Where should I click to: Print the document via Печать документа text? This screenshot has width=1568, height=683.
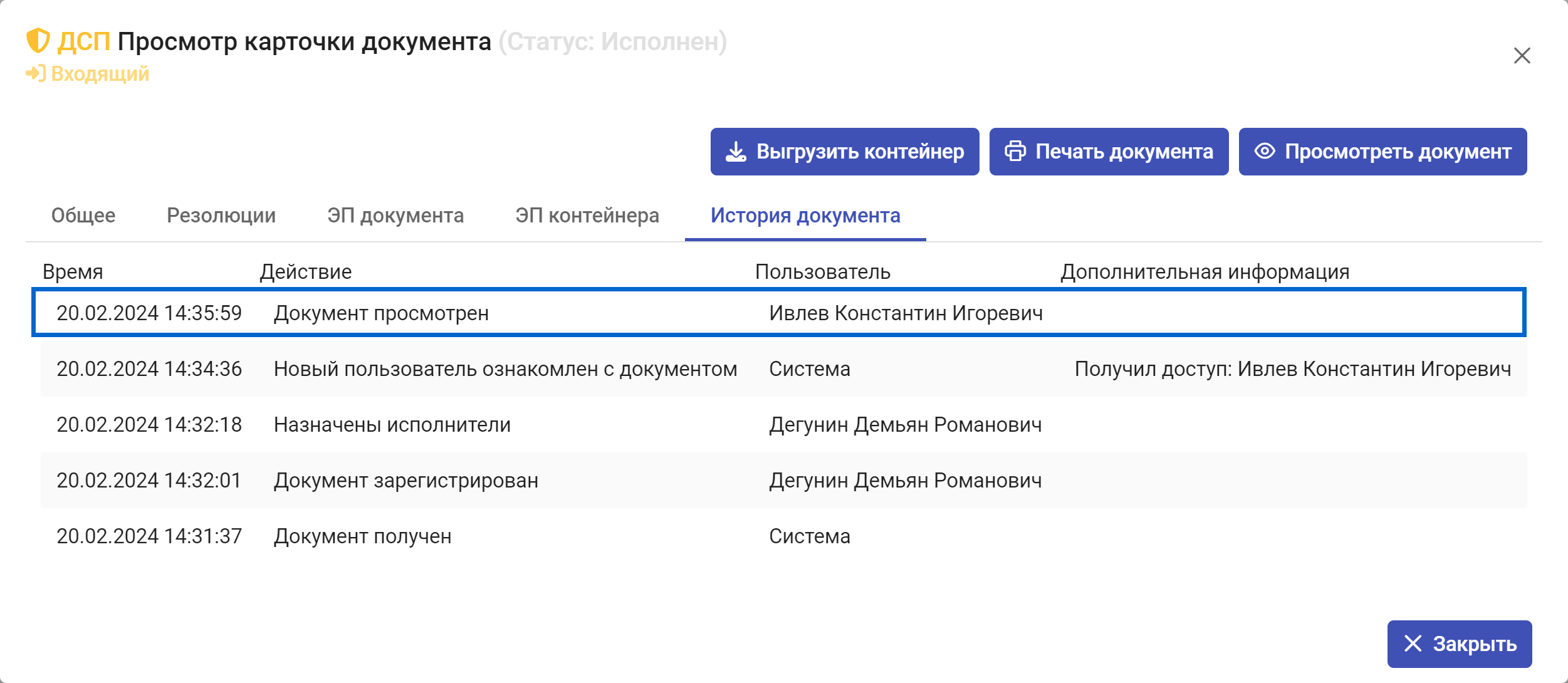point(1124,152)
